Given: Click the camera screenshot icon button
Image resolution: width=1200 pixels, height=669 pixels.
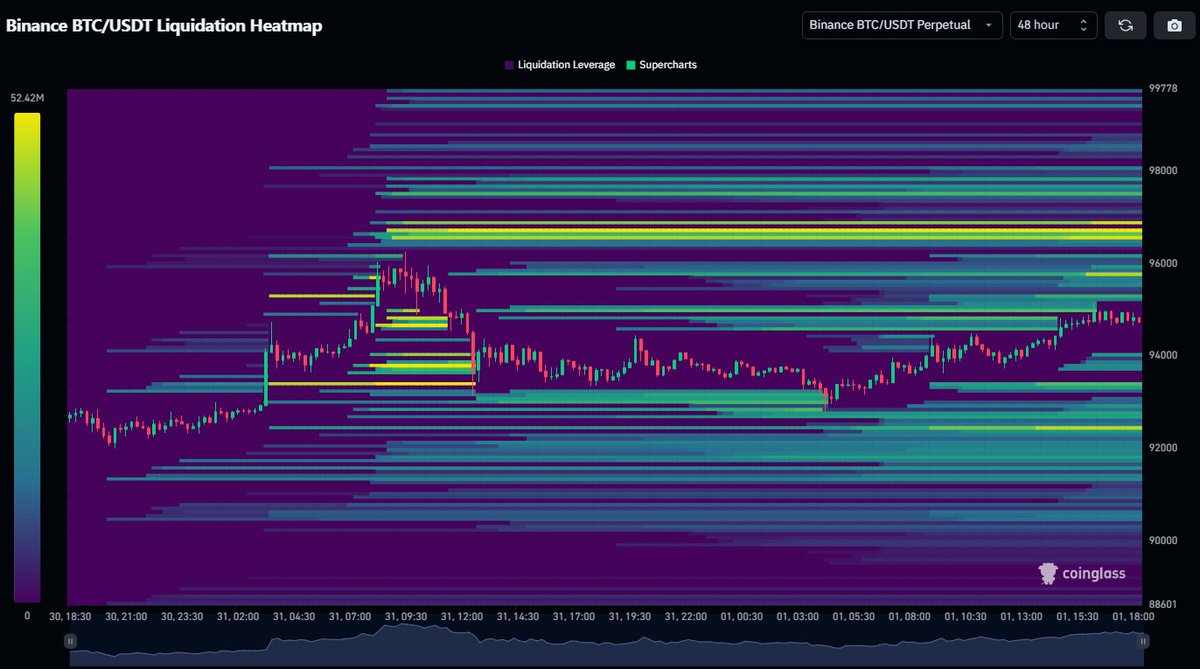Looking at the screenshot, I should (1174, 25).
